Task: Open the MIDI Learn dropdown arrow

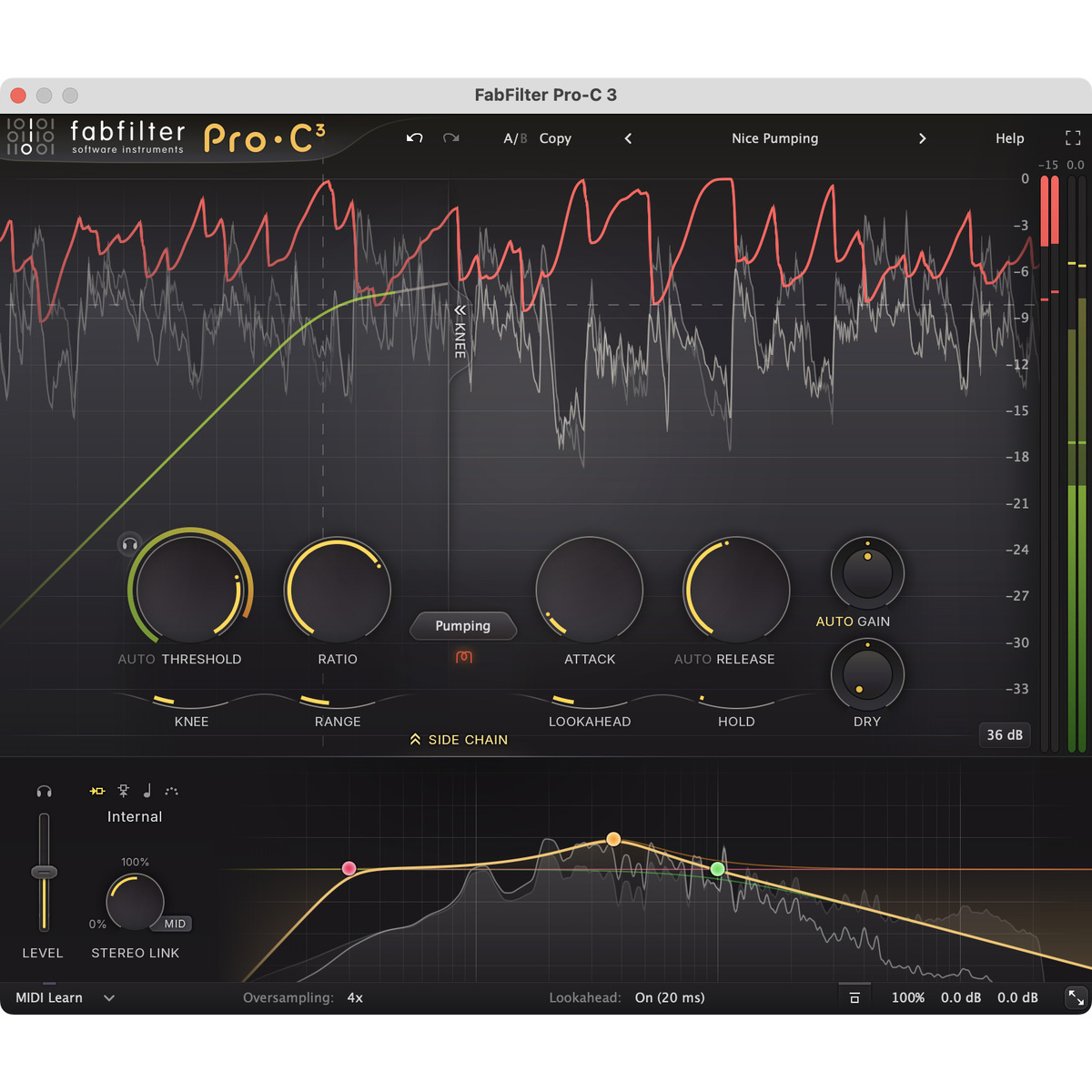Action: point(109,997)
